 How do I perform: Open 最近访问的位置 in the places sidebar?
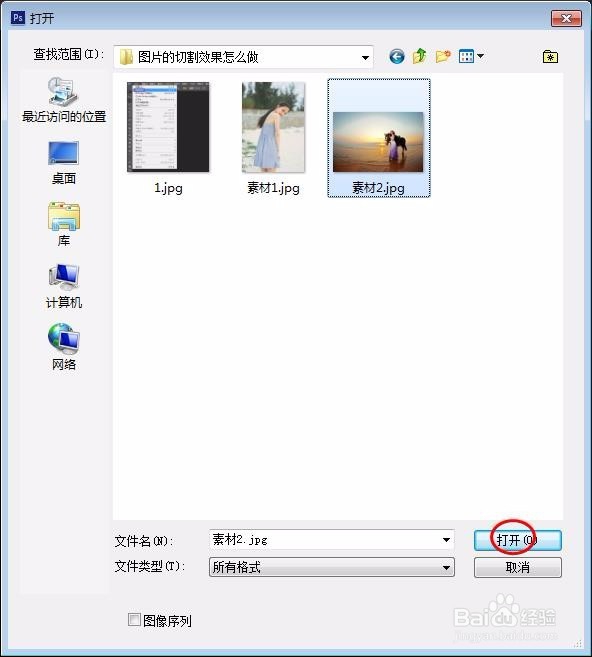point(64,100)
